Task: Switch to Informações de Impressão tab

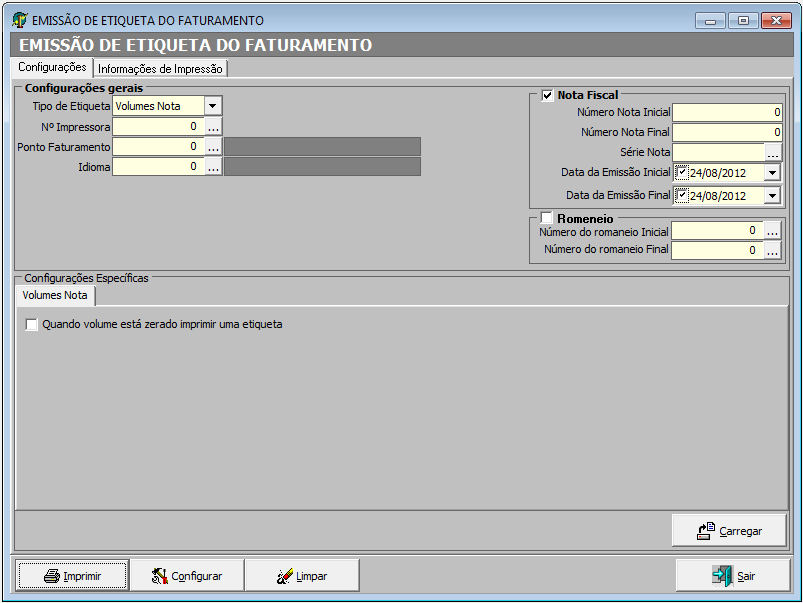Action: tap(160, 69)
